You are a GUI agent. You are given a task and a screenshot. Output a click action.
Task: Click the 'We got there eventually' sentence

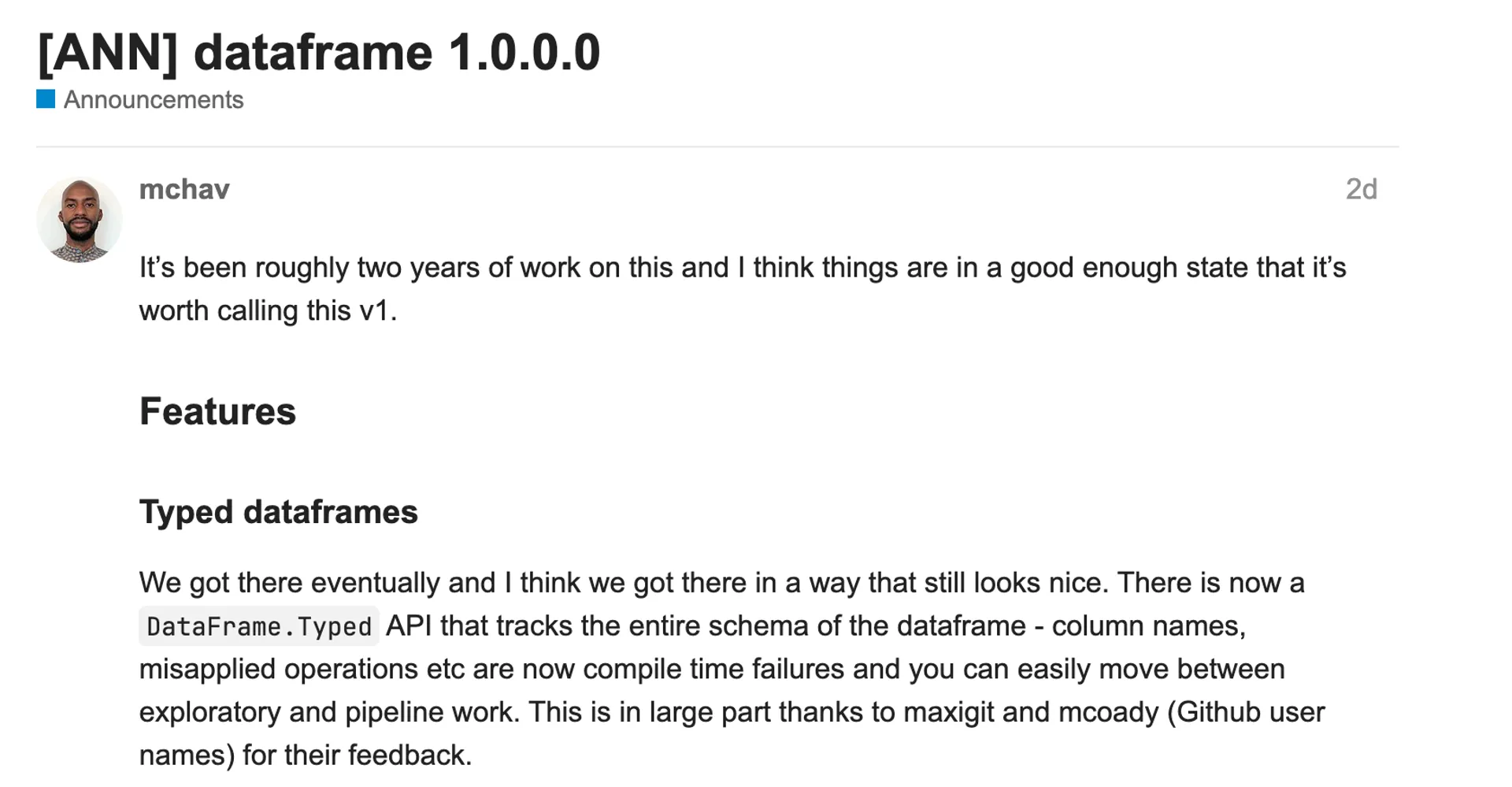click(317, 583)
